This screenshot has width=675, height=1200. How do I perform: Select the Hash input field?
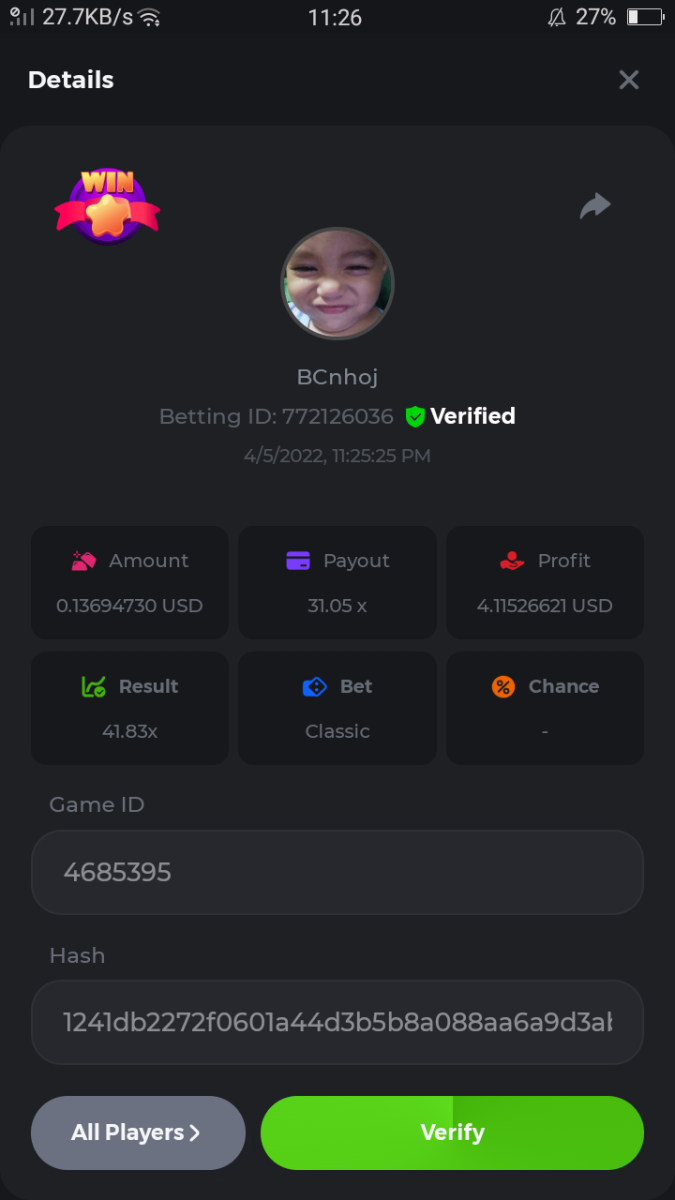click(337, 1022)
